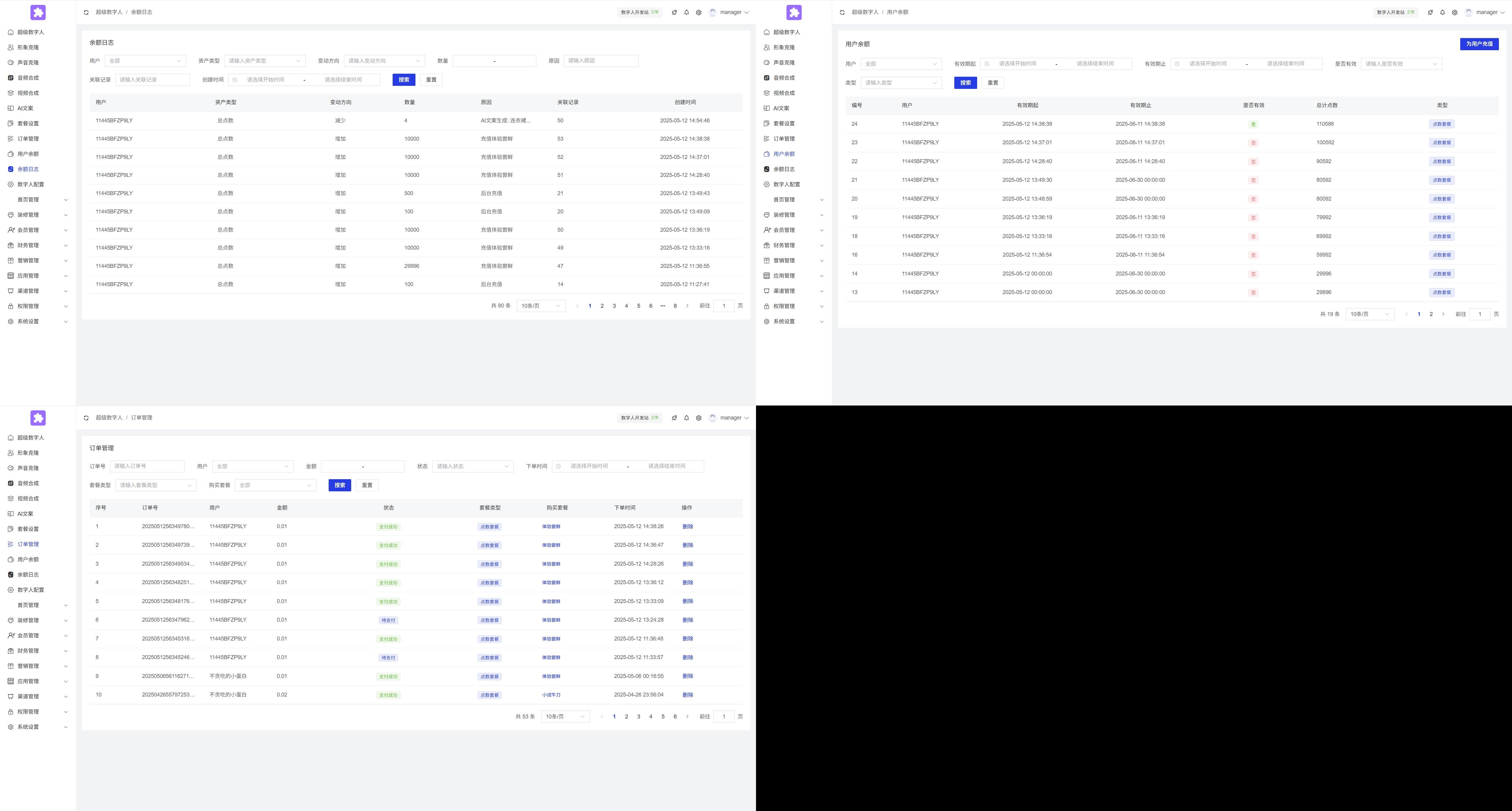Click total points value 110588

click(1325, 125)
